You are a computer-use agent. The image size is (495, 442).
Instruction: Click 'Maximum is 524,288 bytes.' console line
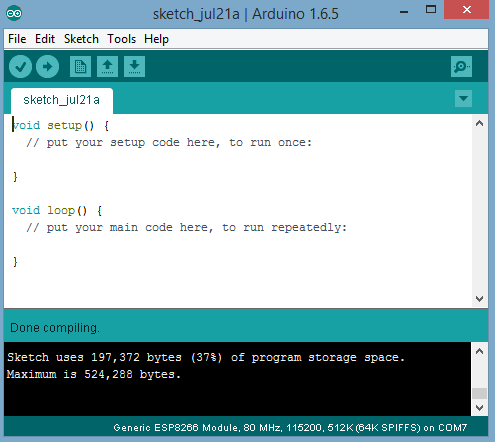coord(94,375)
